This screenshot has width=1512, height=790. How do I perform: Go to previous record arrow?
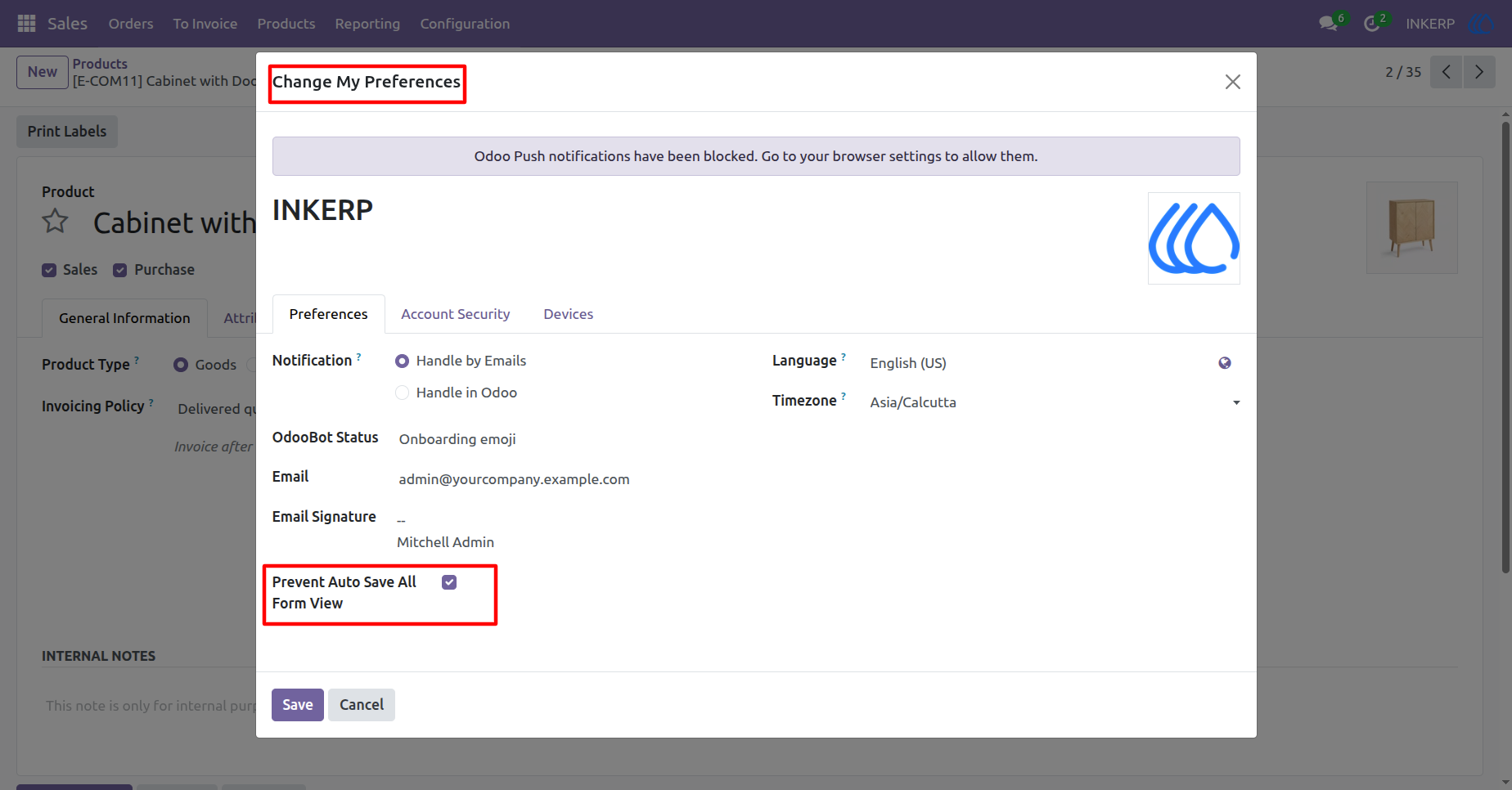coord(1447,72)
